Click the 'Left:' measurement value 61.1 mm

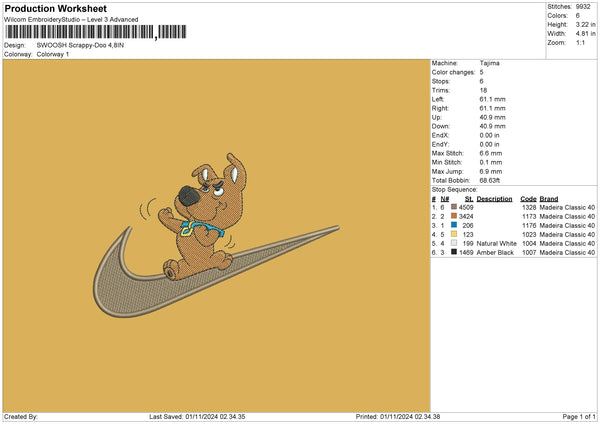click(492, 99)
